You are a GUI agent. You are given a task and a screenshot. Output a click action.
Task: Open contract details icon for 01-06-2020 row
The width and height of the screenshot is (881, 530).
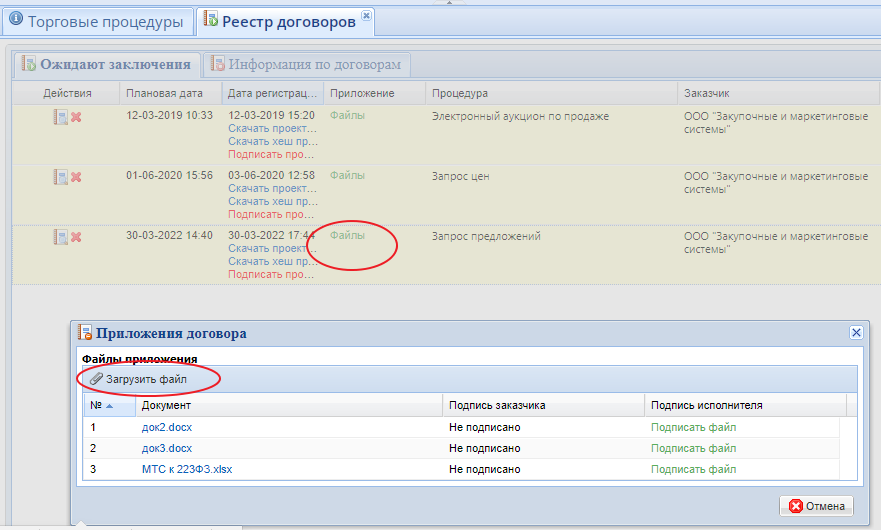(x=60, y=177)
